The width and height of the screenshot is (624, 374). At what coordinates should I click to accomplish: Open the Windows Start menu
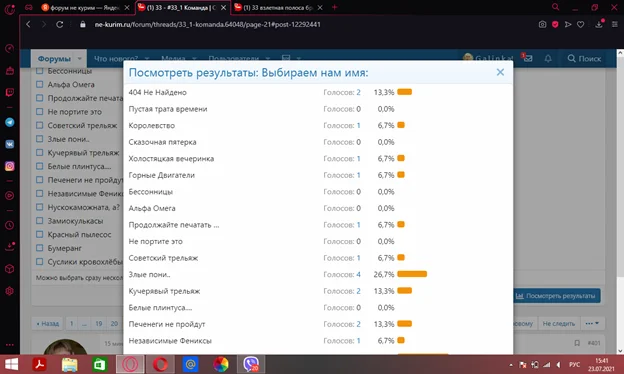(11, 364)
